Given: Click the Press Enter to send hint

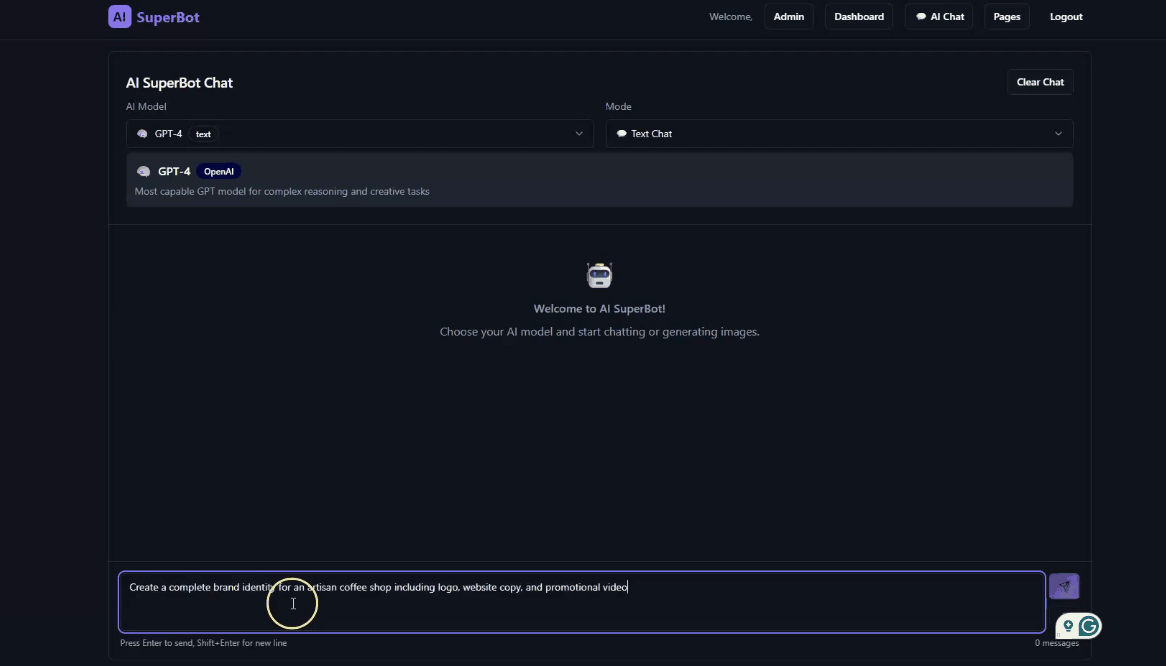Looking at the screenshot, I should (x=204, y=643).
